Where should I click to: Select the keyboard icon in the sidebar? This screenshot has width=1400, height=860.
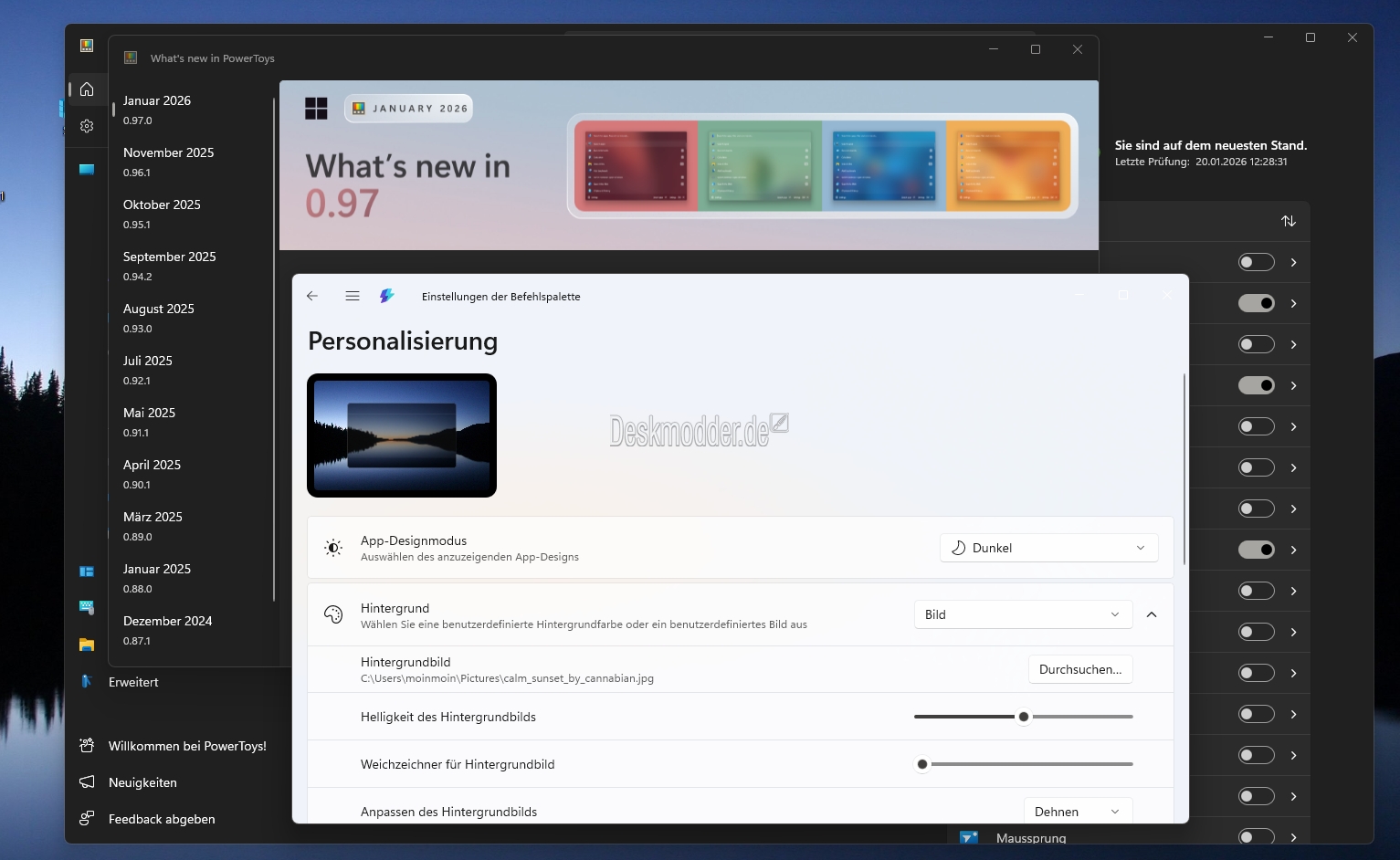click(x=87, y=607)
